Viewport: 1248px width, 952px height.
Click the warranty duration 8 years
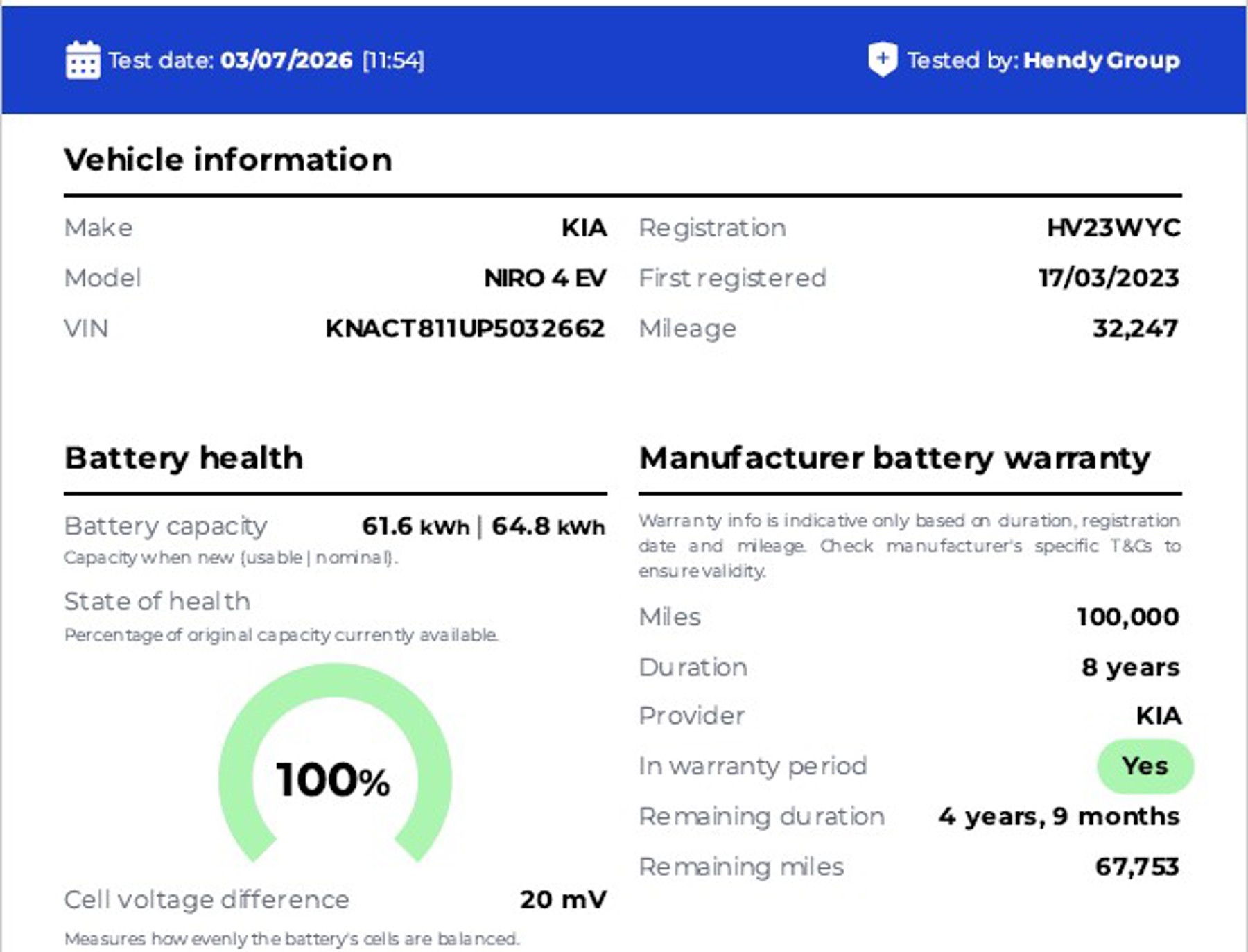1130,667
